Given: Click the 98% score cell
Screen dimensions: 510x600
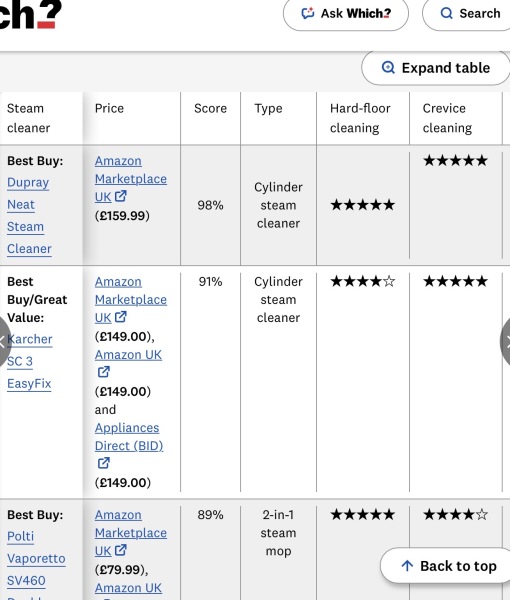Looking at the screenshot, I should point(210,205).
